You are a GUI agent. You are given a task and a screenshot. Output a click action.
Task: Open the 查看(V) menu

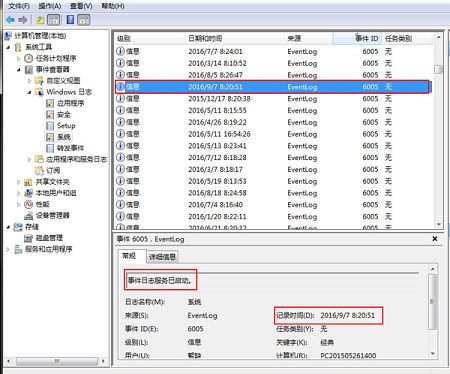click(x=81, y=6)
